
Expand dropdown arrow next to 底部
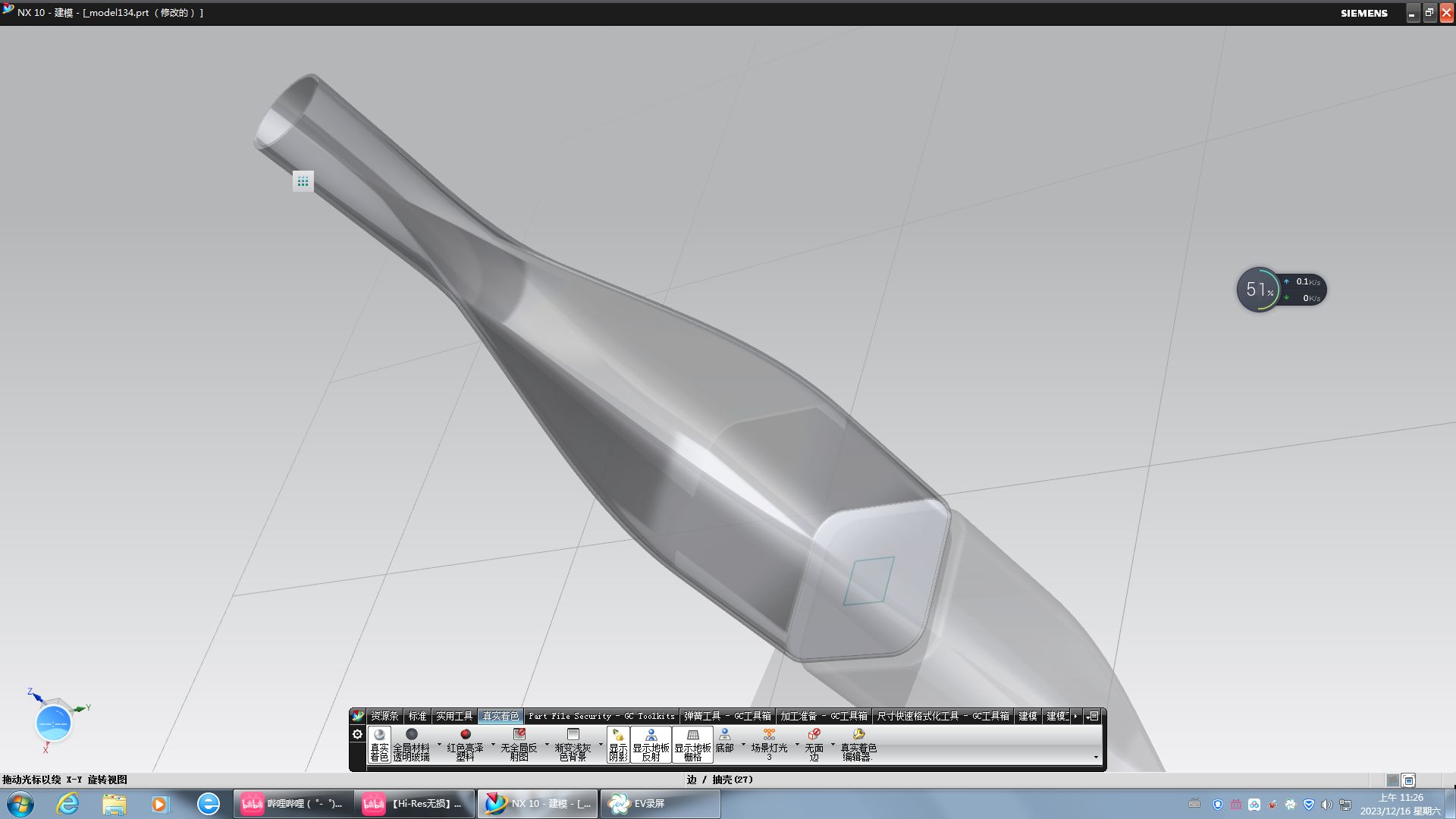743,745
